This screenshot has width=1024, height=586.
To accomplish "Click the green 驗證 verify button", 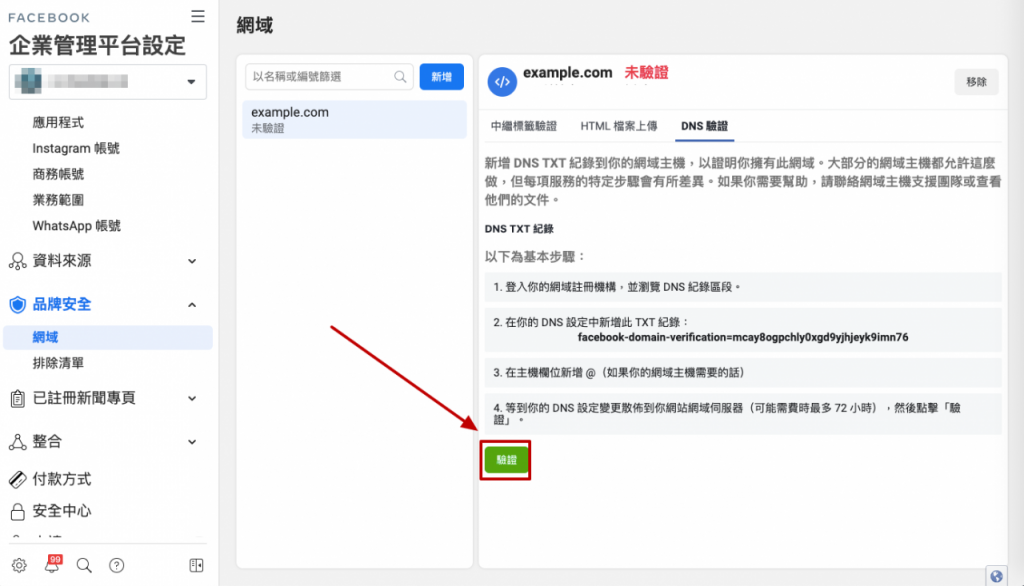I will (506, 461).
